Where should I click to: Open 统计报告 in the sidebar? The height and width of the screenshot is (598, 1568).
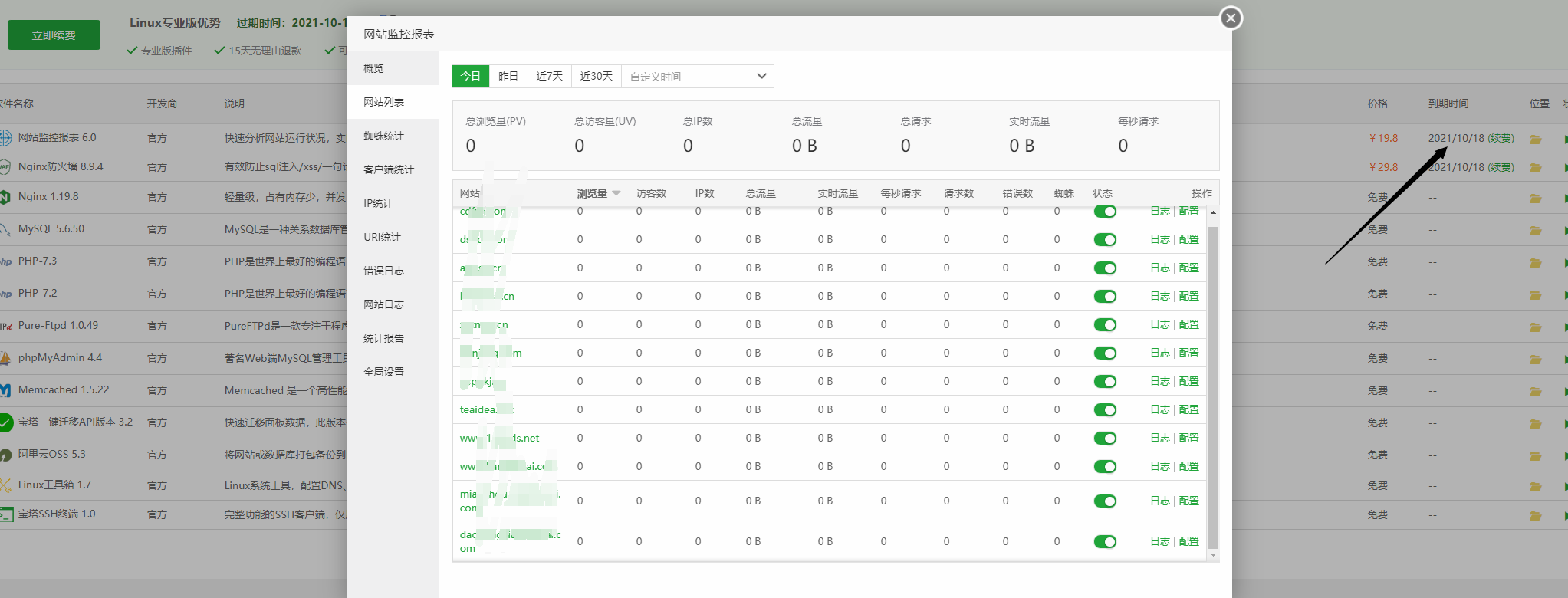pos(393,338)
